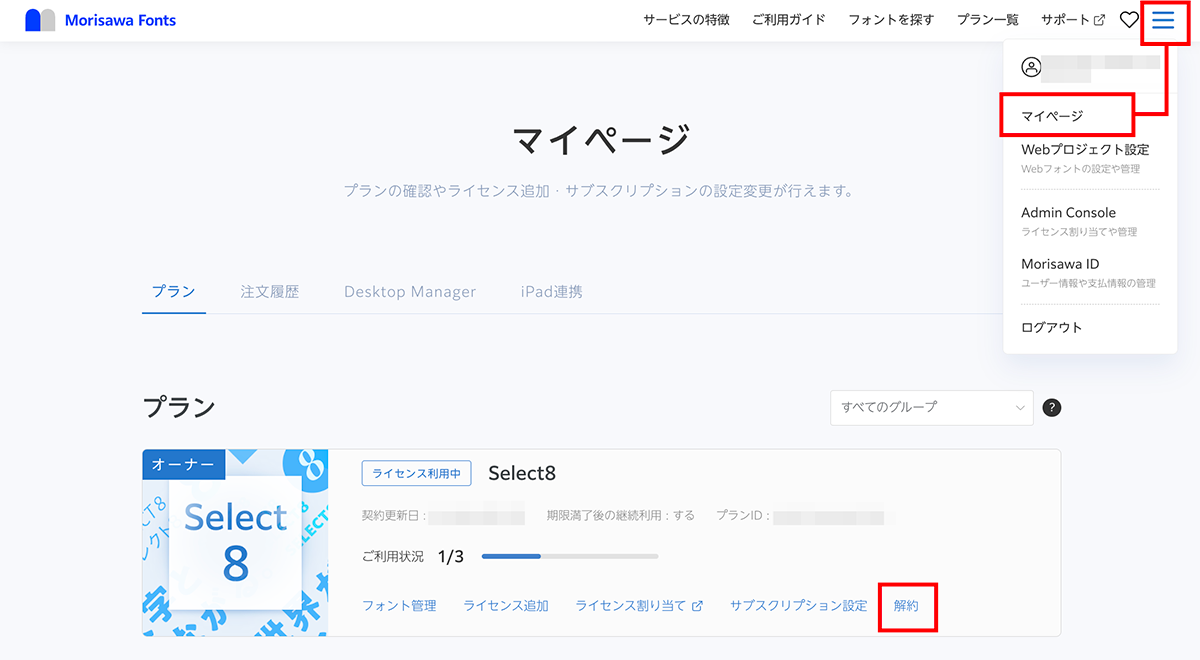Click the license usage progress bar
This screenshot has width=1200, height=660.
click(x=570, y=556)
